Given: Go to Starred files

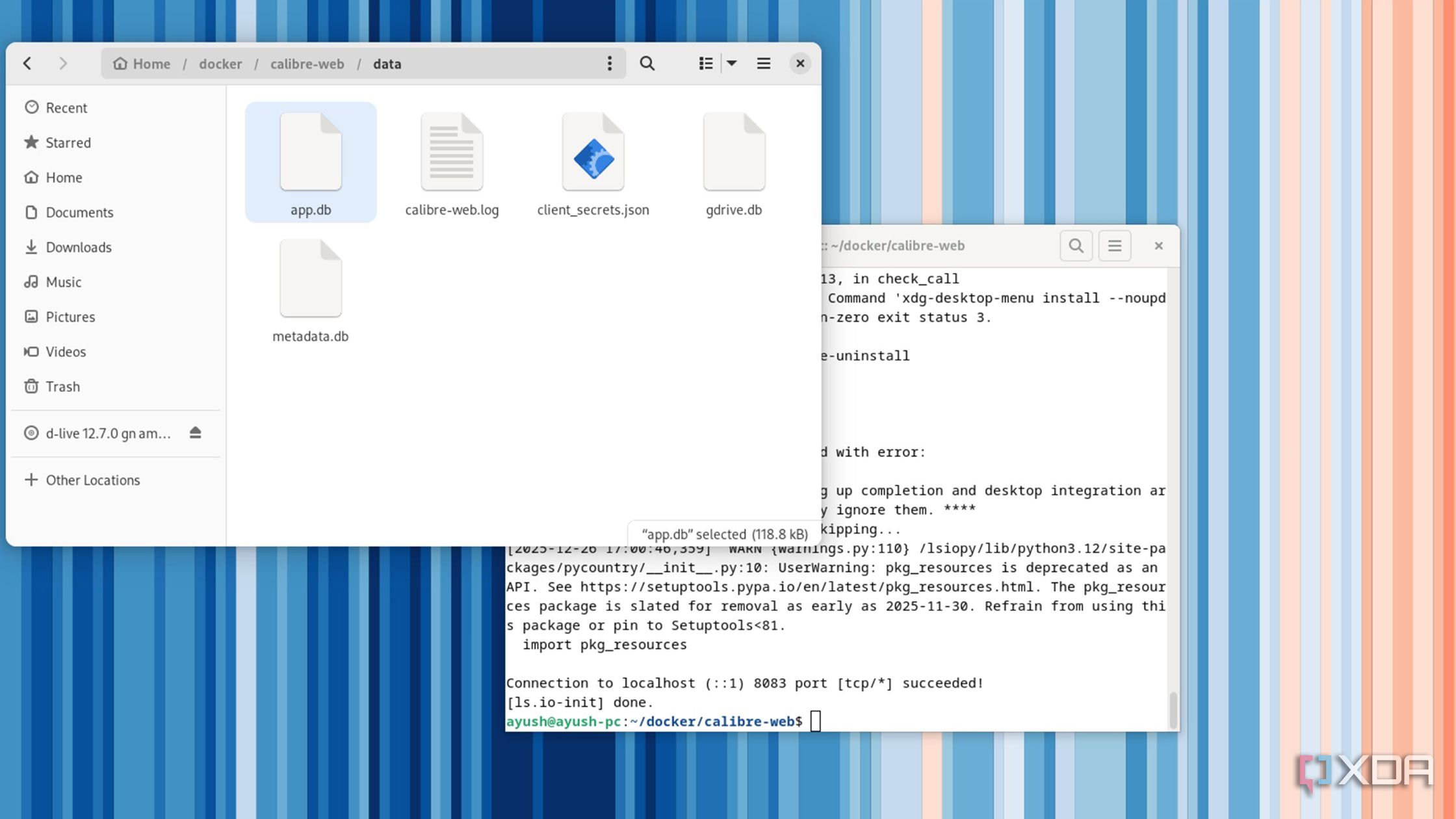Looking at the screenshot, I should [x=68, y=142].
